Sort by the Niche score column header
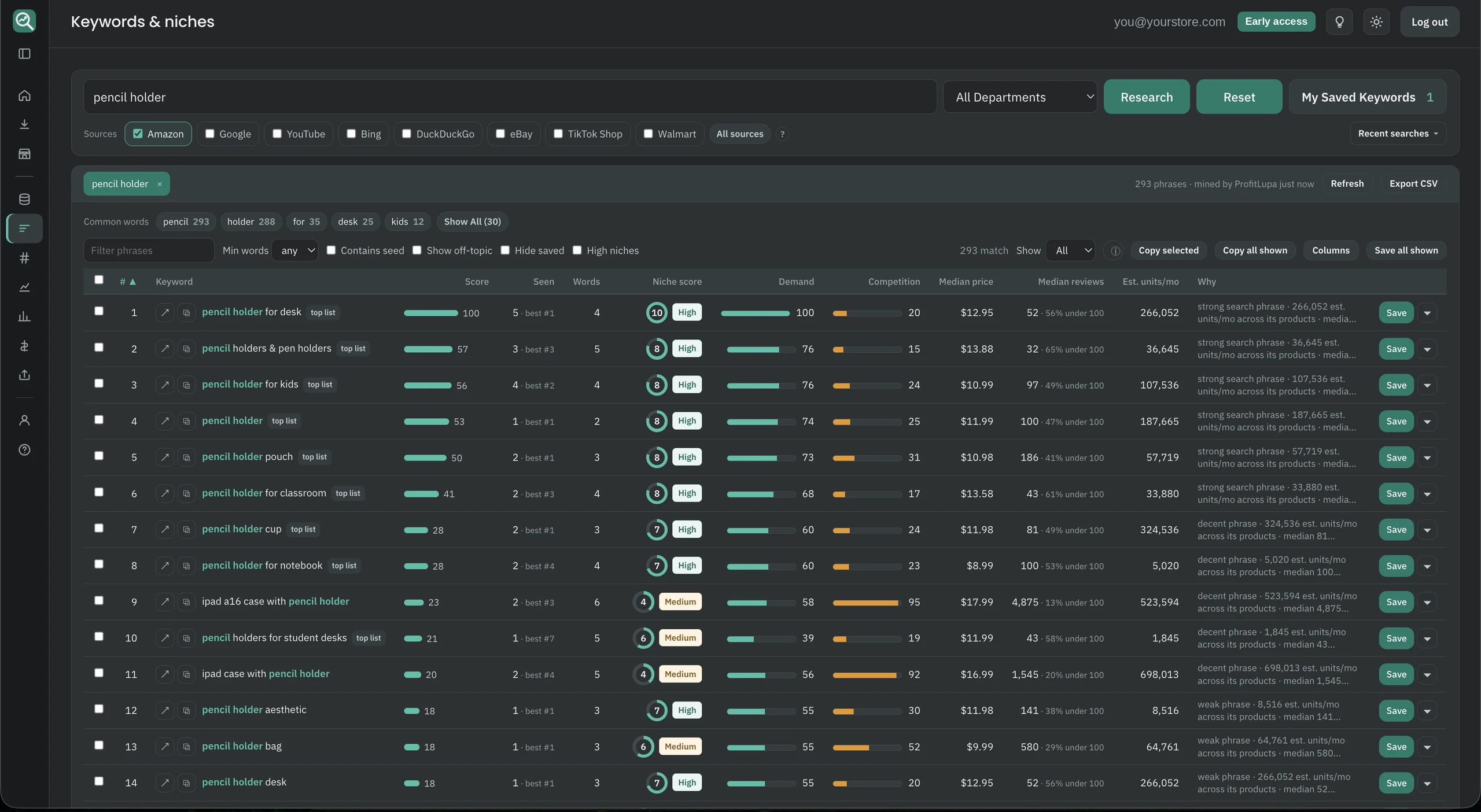Screen dimensions: 1481x812 click(677, 282)
